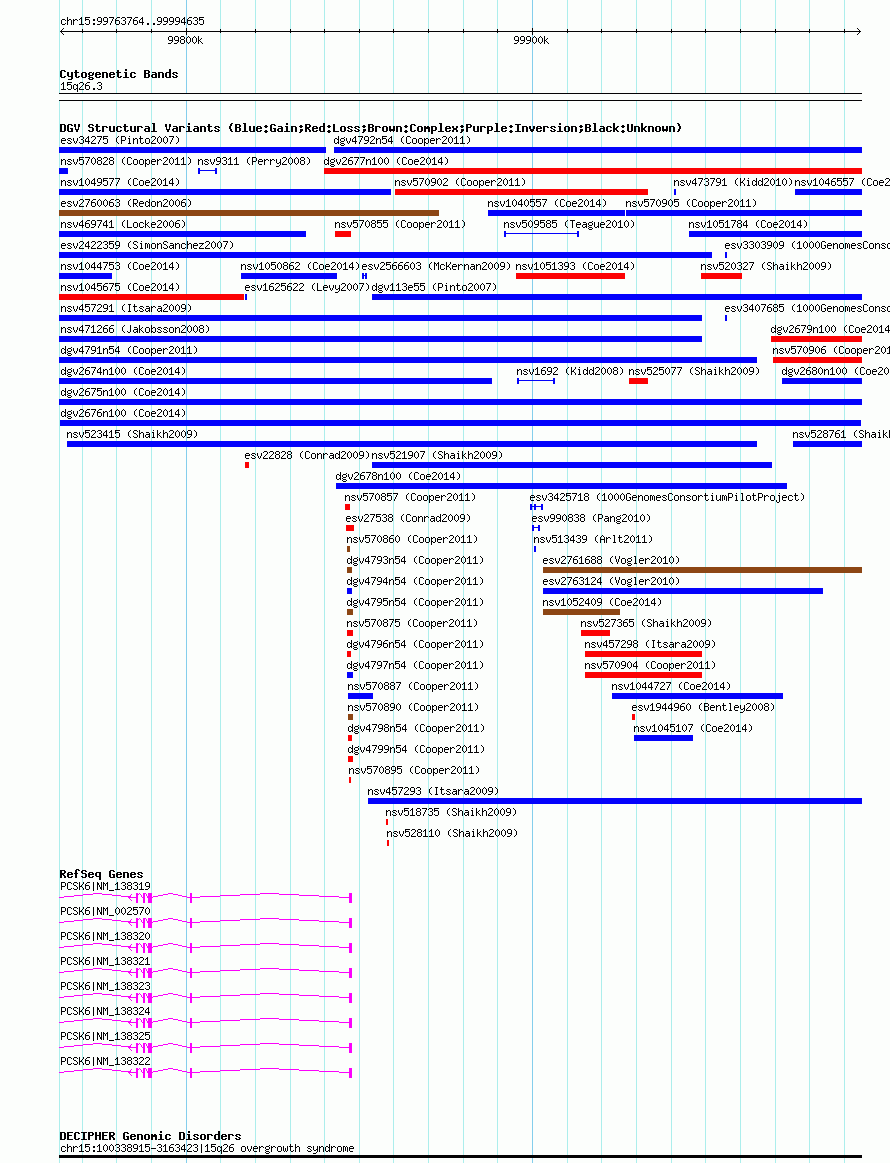This screenshot has width=890, height=1163.
Task: Select the dgv4792n54 (Cooper2011) blue gain bar
Action: click(598, 150)
